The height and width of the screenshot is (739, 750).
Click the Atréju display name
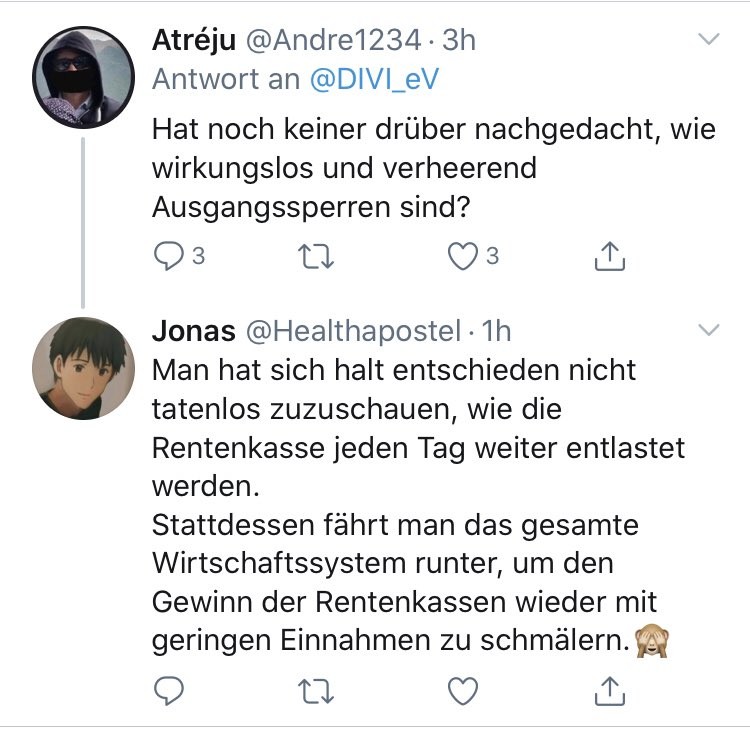(194, 41)
